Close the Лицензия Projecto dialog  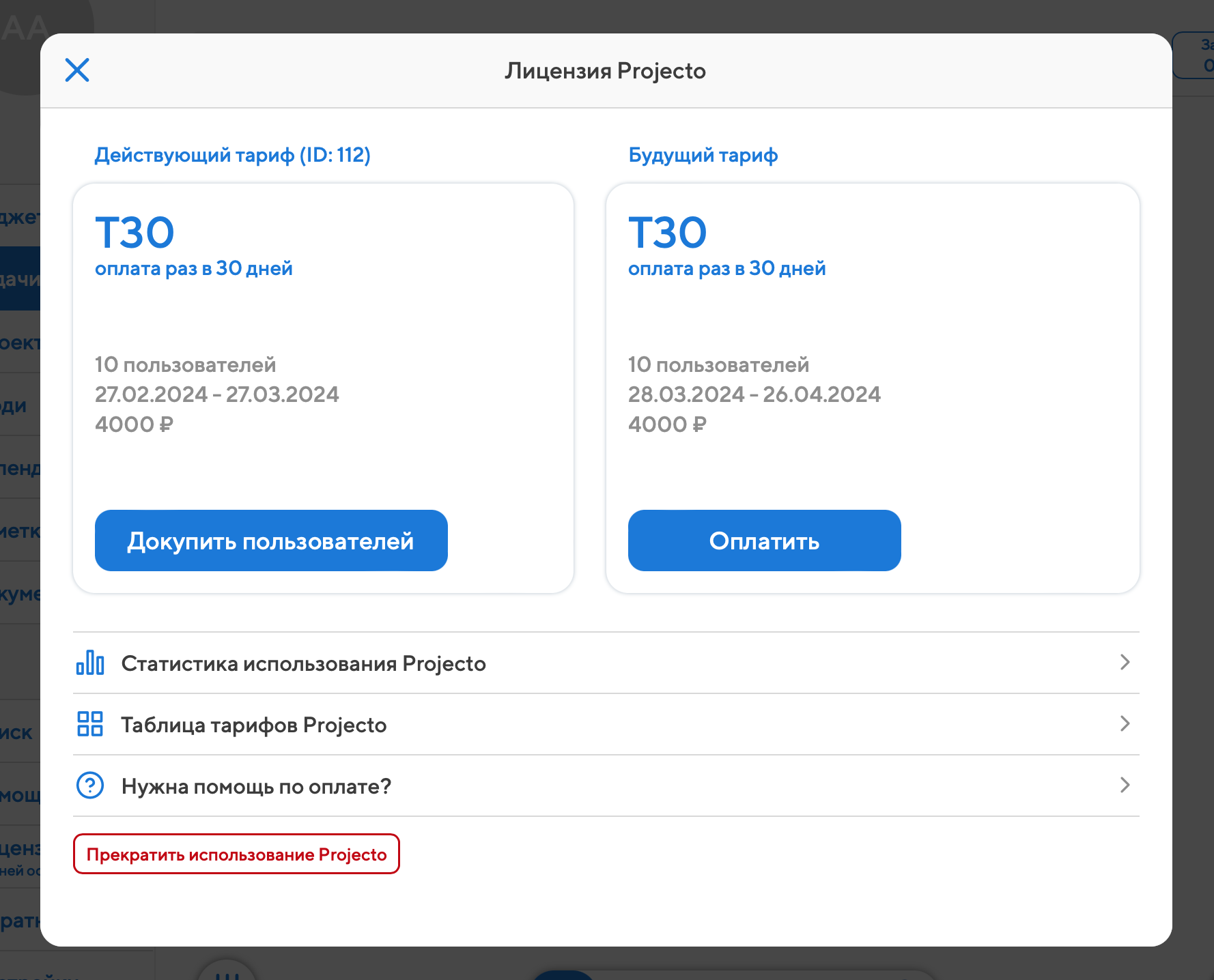click(x=77, y=70)
